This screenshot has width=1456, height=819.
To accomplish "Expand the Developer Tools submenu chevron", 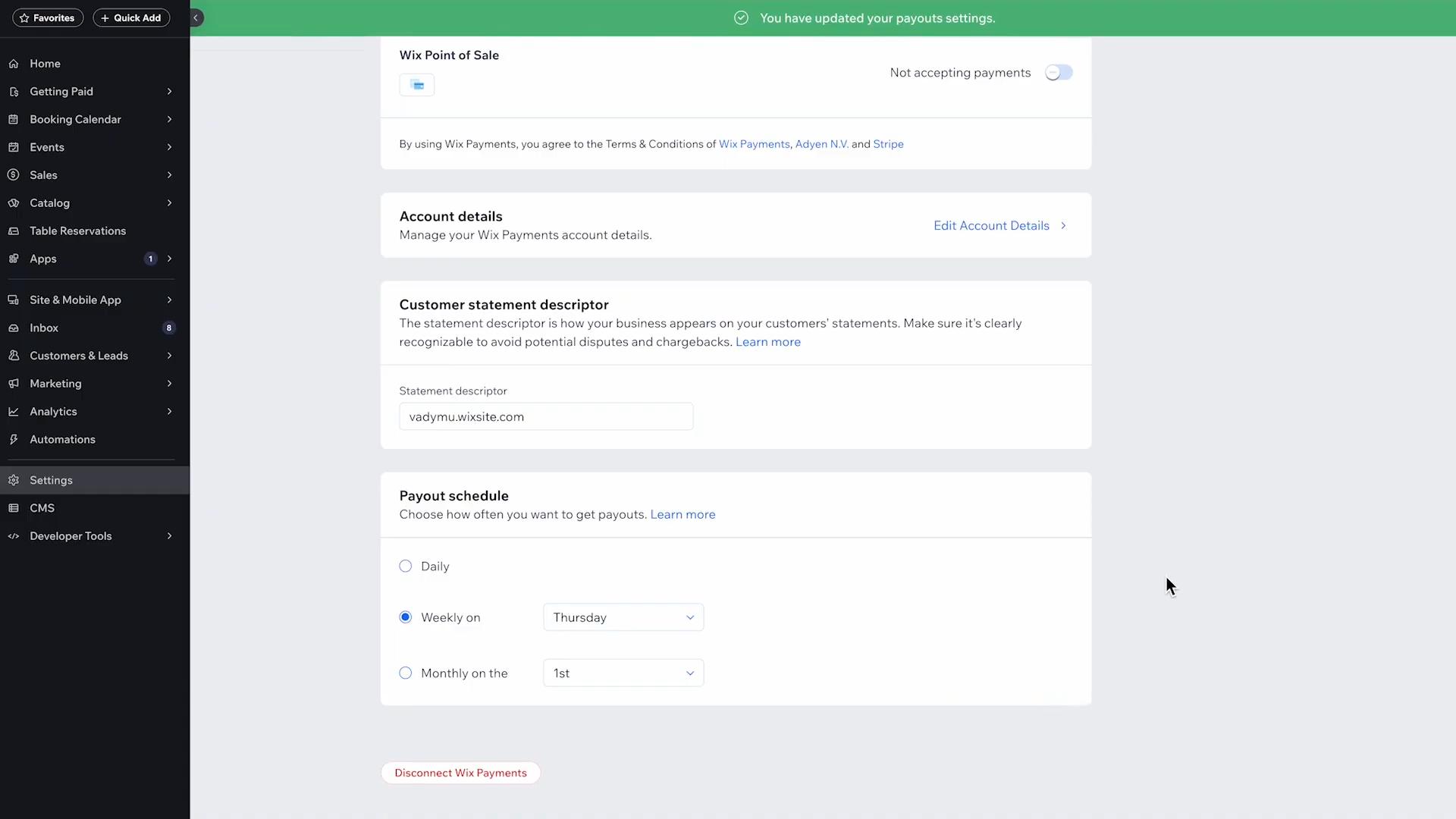I will 169,536.
